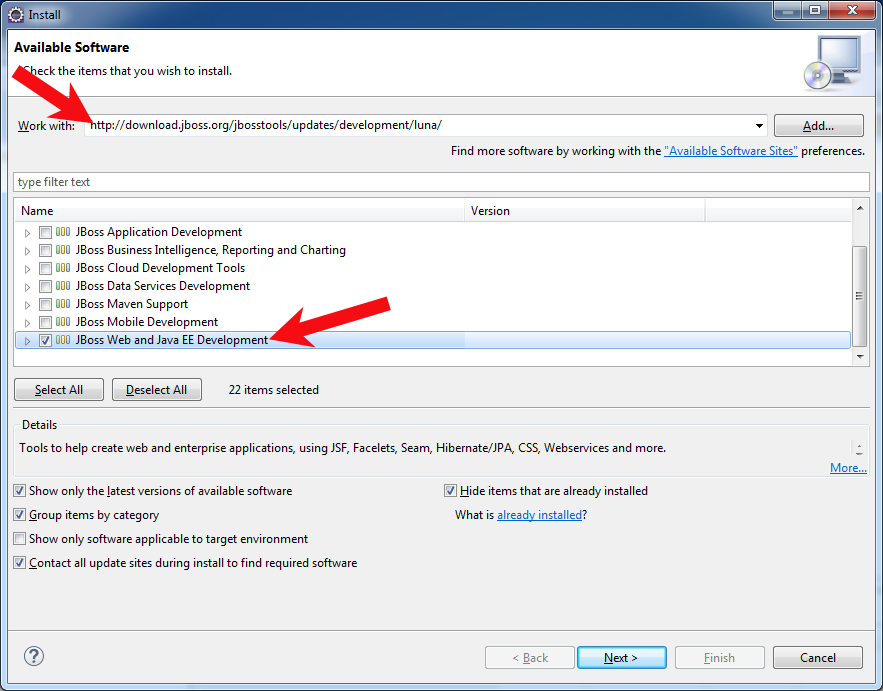883x691 pixels.
Task: Click the Version column header
Action: click(585, 211)
